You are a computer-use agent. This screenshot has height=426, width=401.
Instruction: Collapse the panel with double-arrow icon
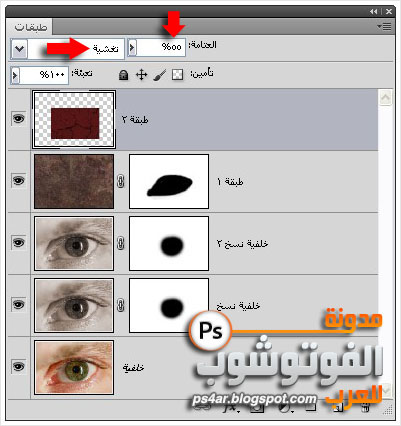pos(373,12)
